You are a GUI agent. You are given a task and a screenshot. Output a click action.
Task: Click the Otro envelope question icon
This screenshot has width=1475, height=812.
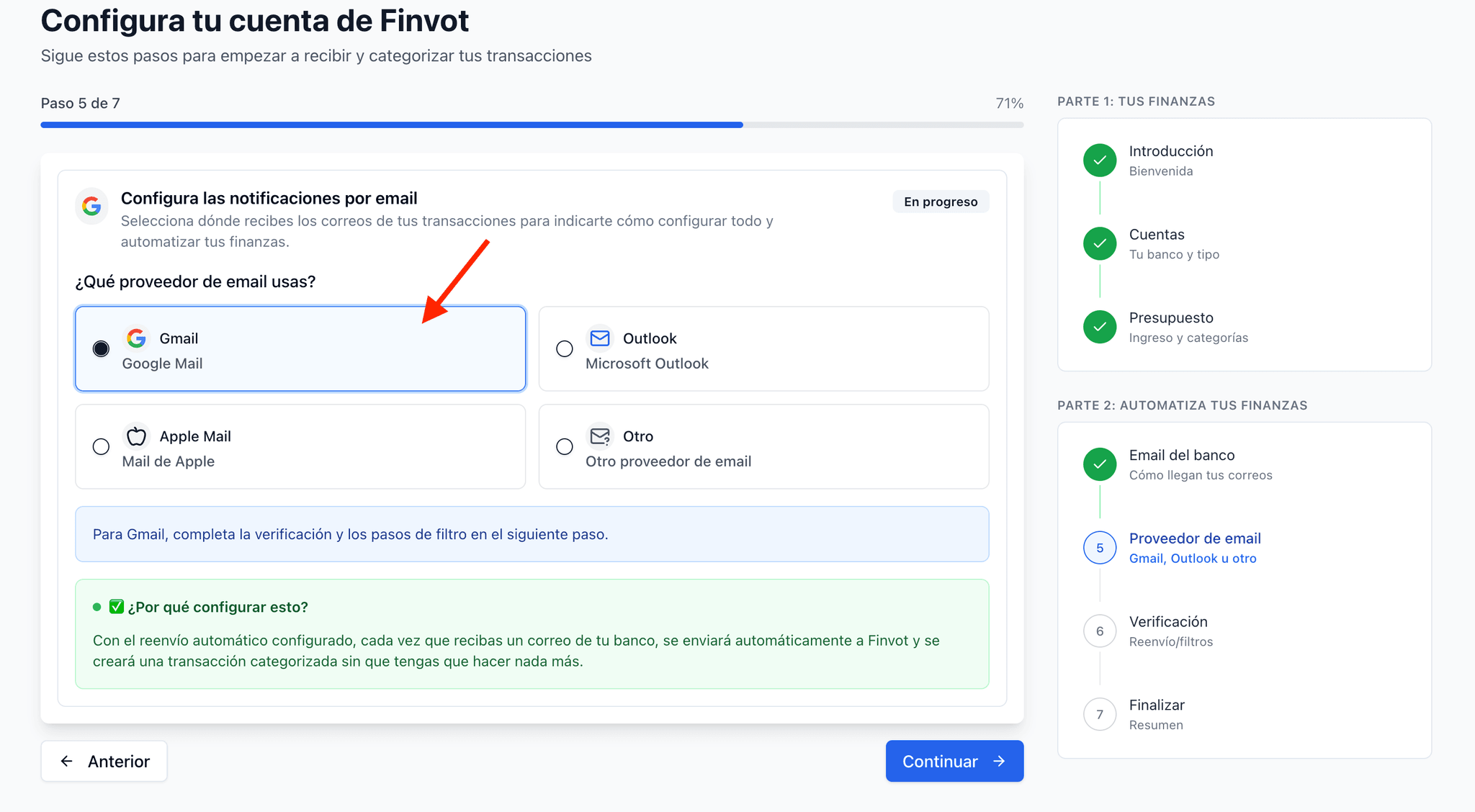tap(600, 436)
